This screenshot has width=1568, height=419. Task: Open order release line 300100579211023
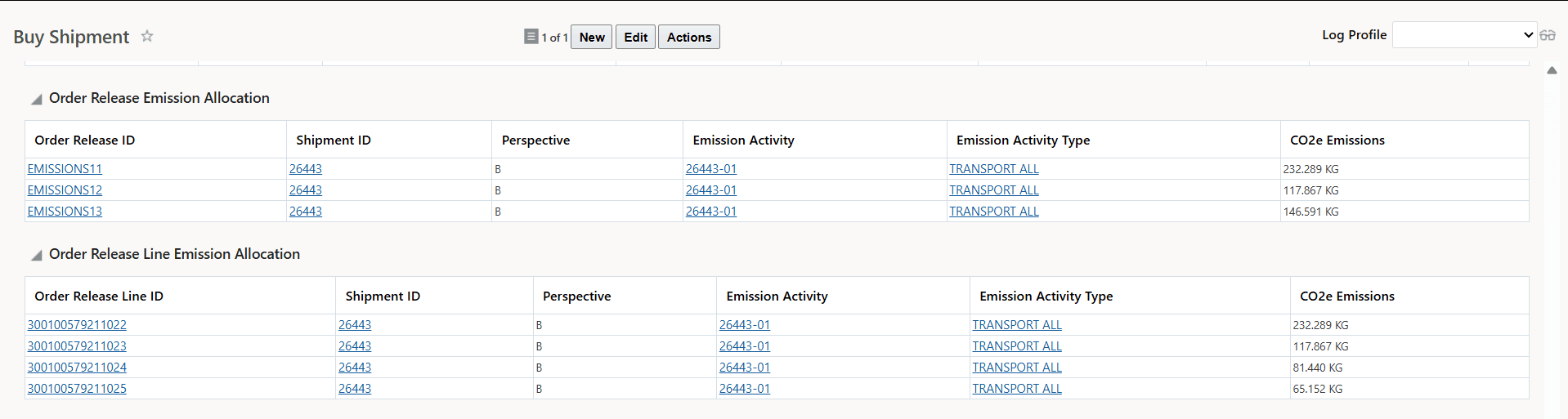[77, 346]
